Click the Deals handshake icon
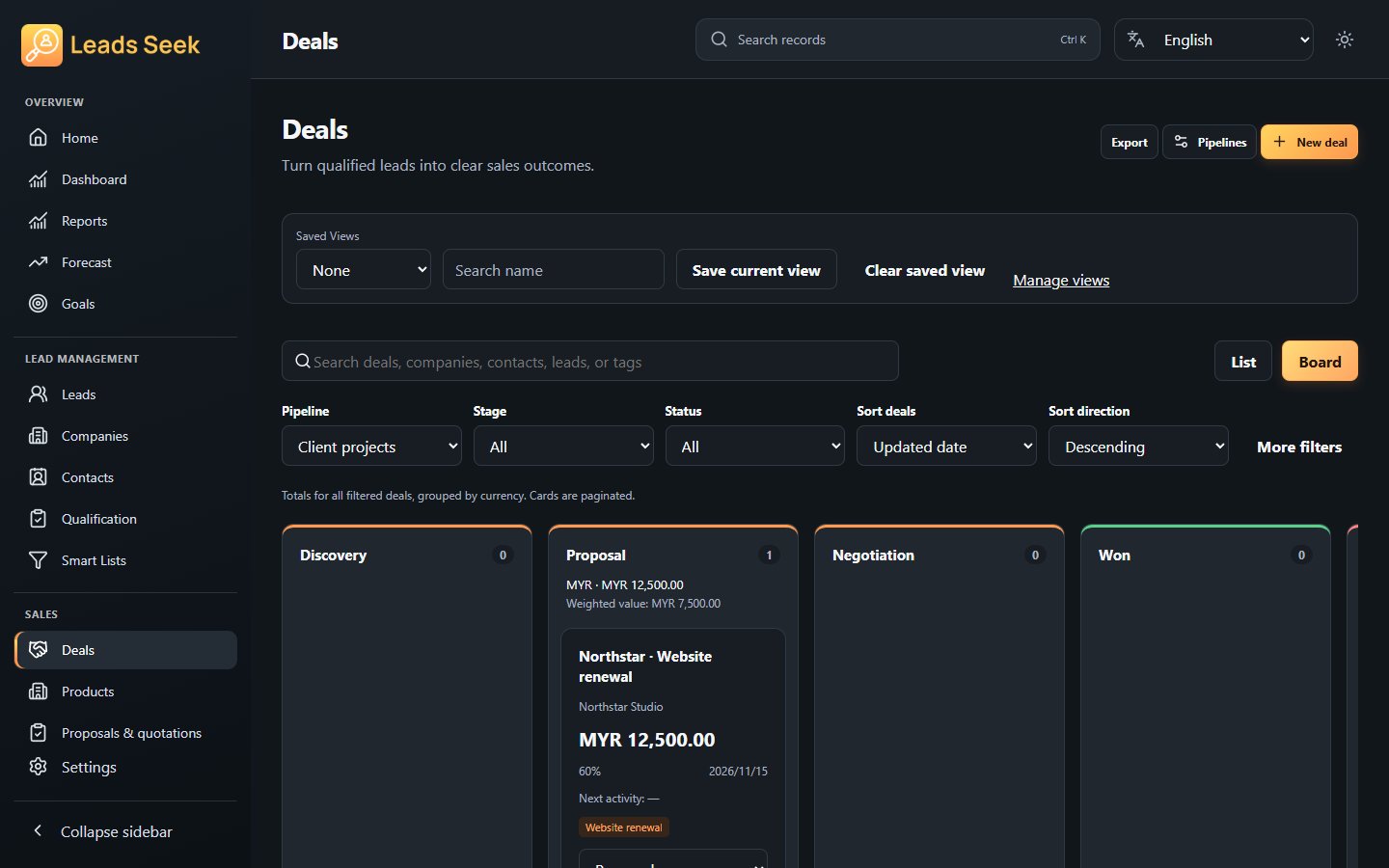The height and width of the screenshot is (868, 1389). (38, 650)
